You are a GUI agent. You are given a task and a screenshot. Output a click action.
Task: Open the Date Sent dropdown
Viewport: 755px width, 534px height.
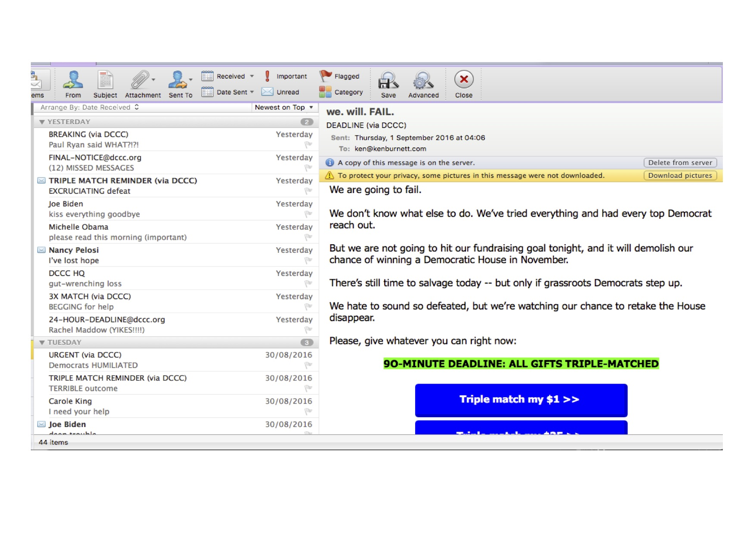point(229,92)
